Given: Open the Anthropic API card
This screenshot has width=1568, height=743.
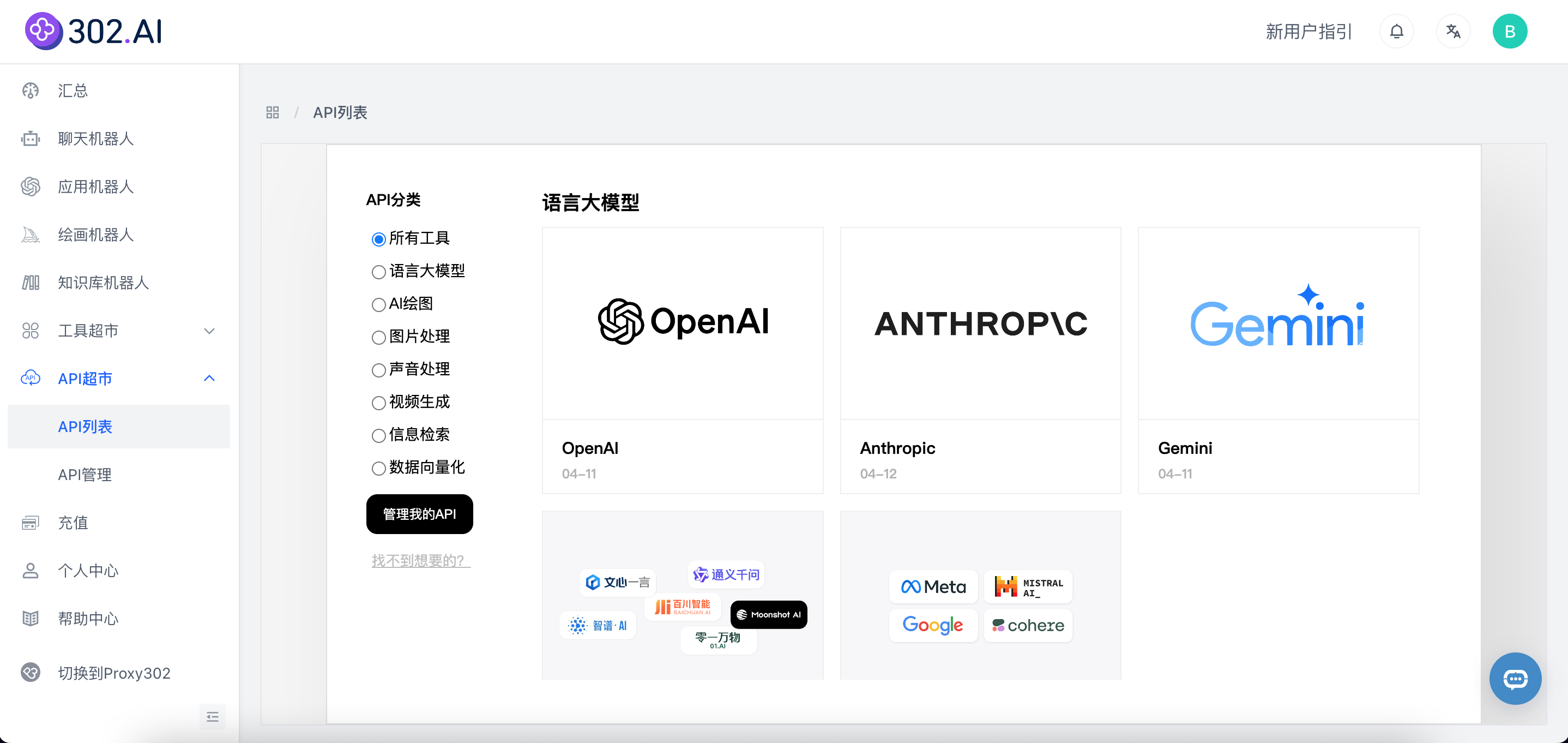Looking at the screenshot, I should click(x=980, y=359).
